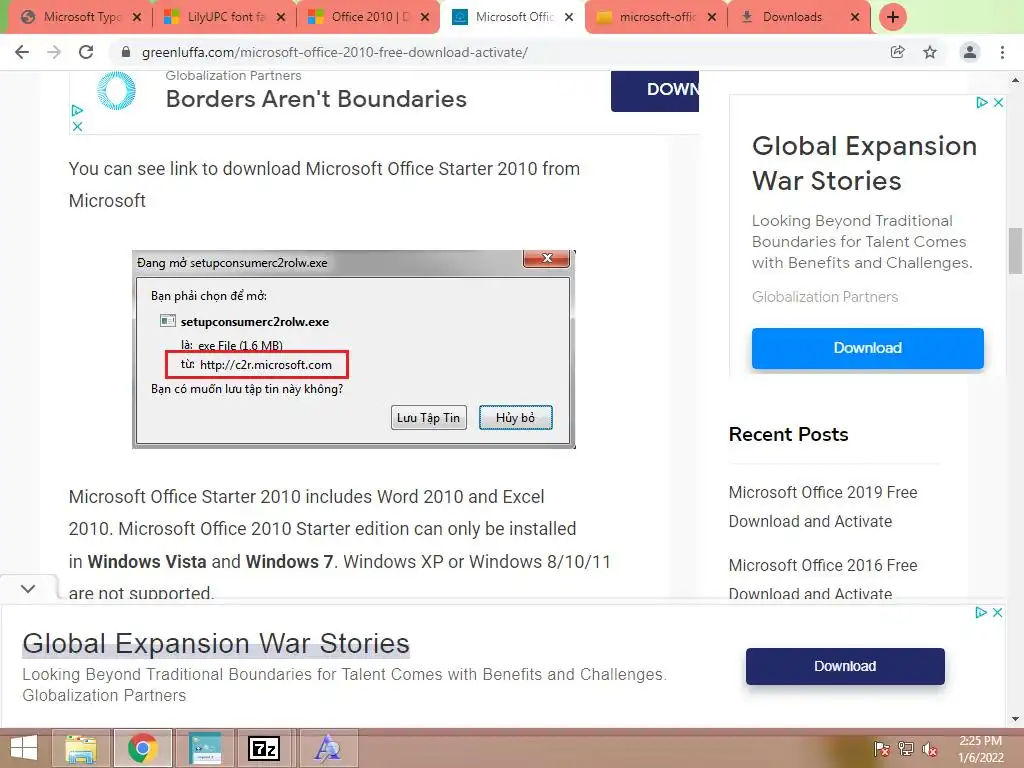Click the browser forward arrow
The height and width of the screenshot is (768, 1024).
pos(54,52)
